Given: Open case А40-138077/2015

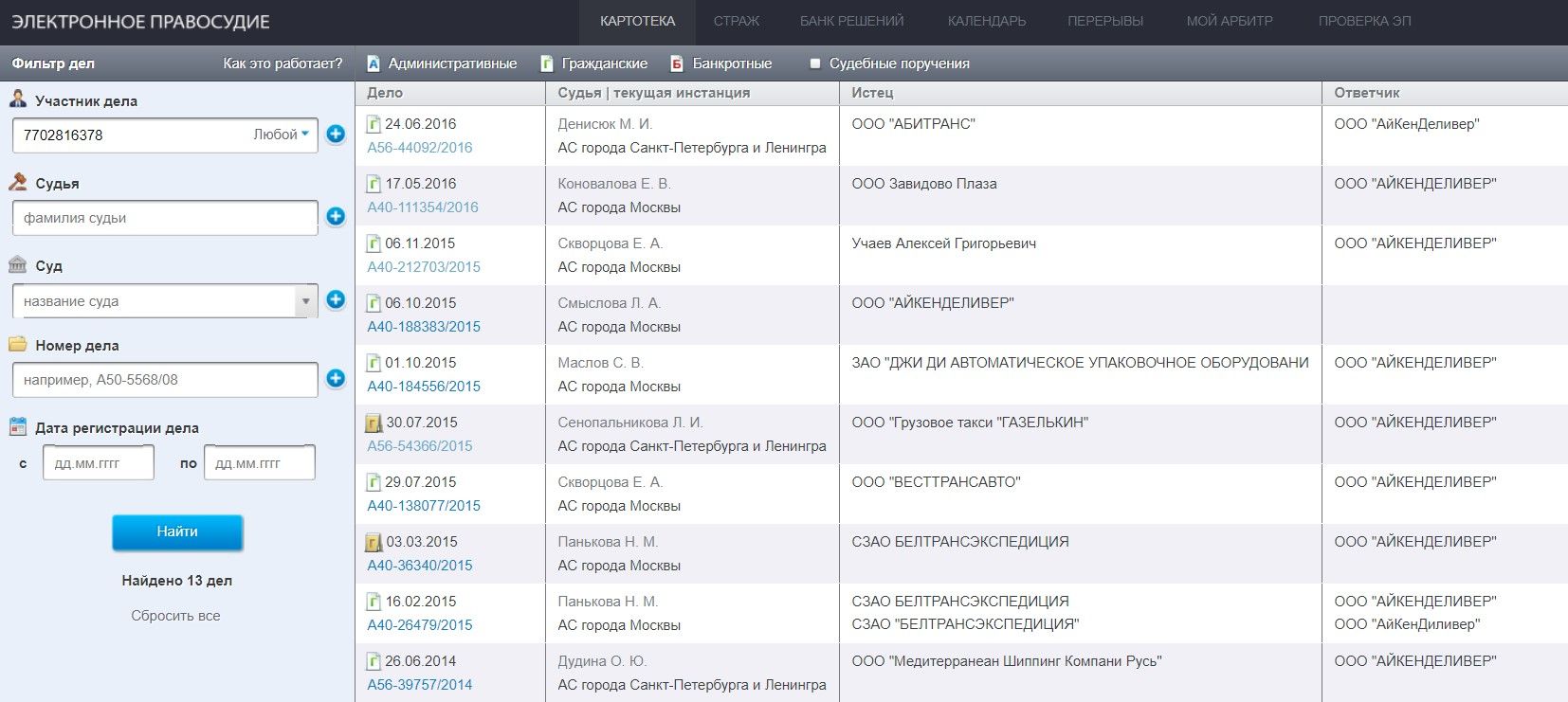Looking at the screenshot, I should tap(424, 506).
